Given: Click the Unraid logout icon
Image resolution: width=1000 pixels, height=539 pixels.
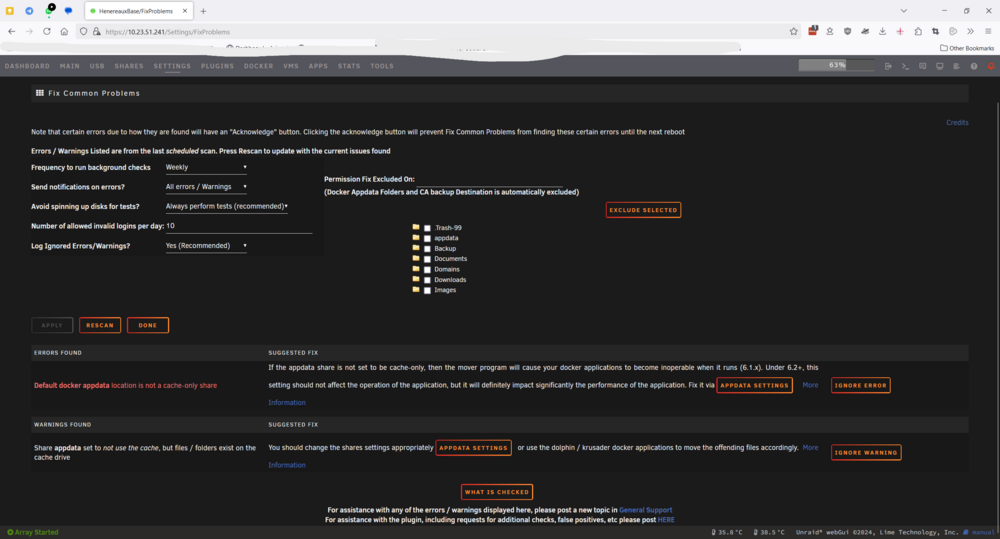Looking at the screenshot, I should tap(888, 66).
